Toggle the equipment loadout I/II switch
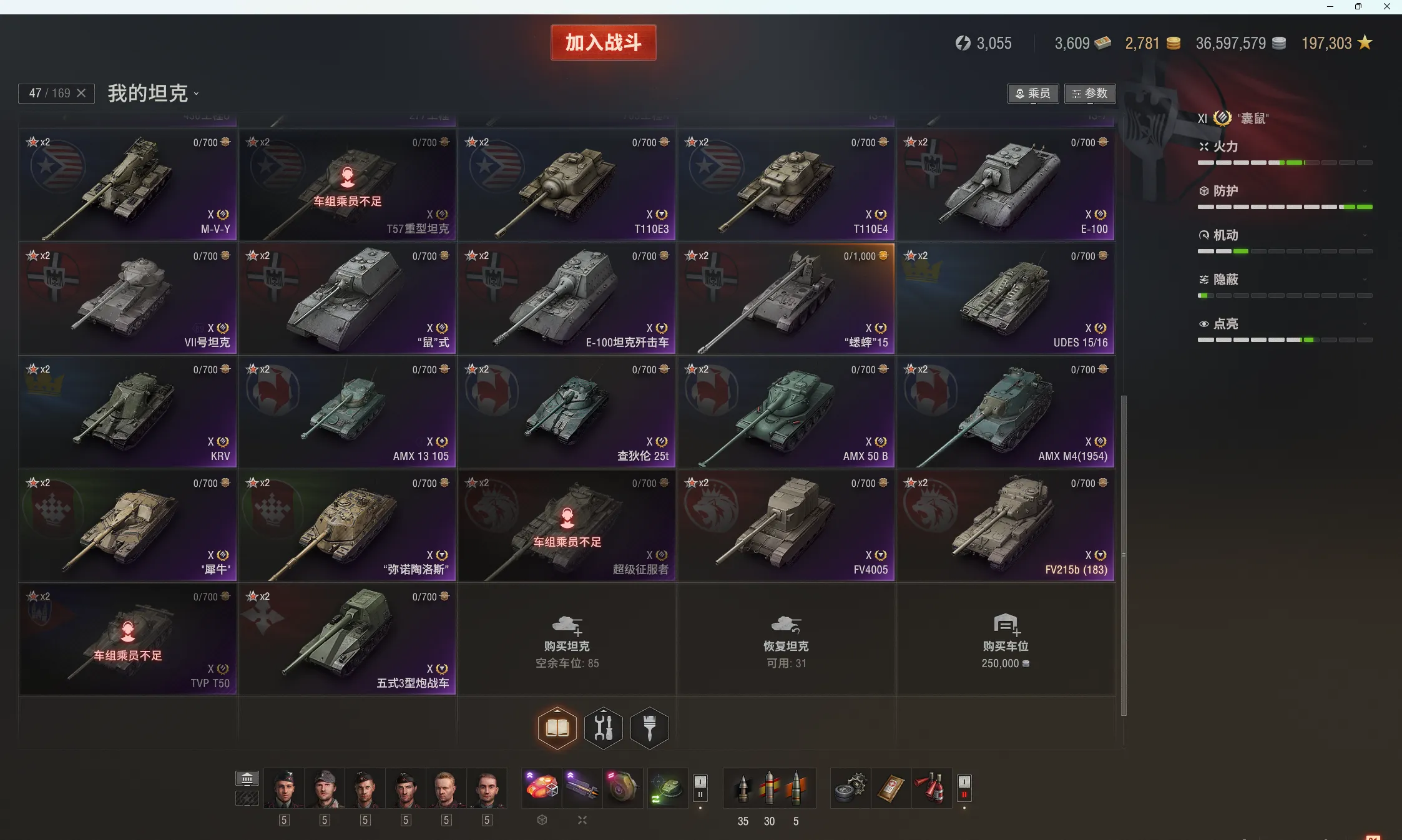 pos(700,788)
